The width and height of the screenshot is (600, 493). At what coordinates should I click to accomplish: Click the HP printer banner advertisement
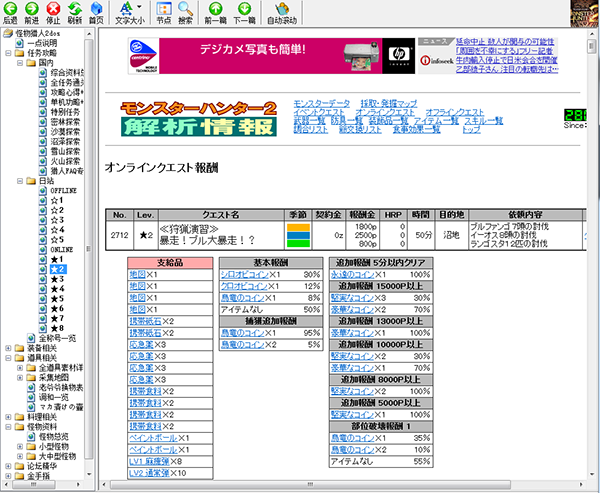271,56
